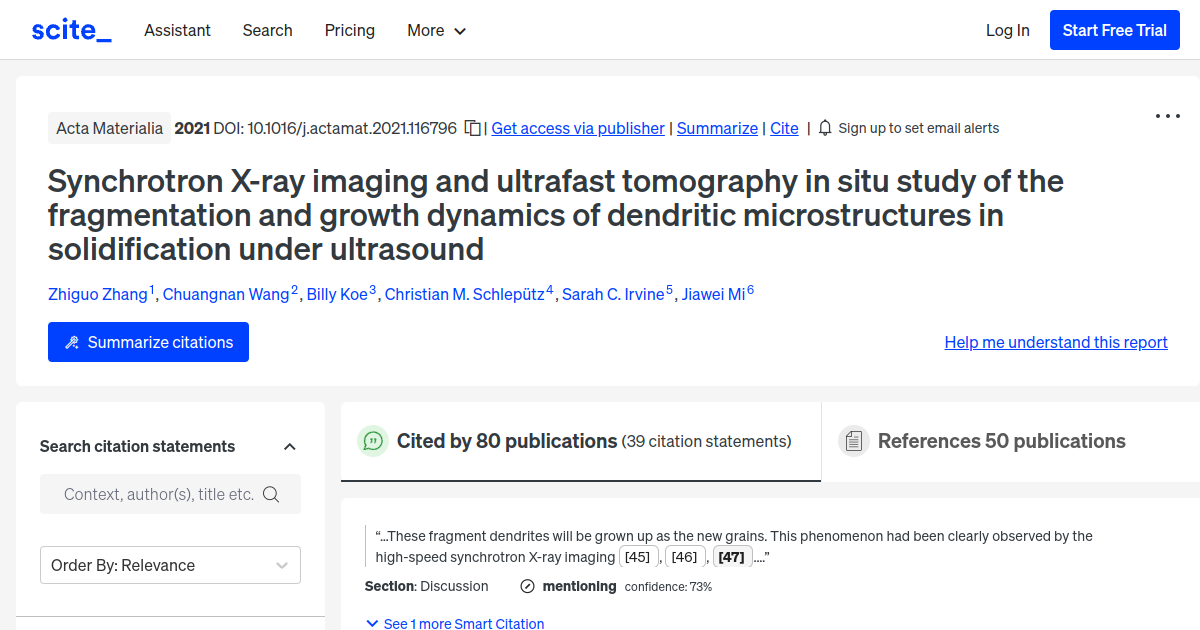Viewport: 1200px width, 630px height.
Task: Collapse the Search citation statements panel
Action: pyautogui.click(x=290, y=446)
